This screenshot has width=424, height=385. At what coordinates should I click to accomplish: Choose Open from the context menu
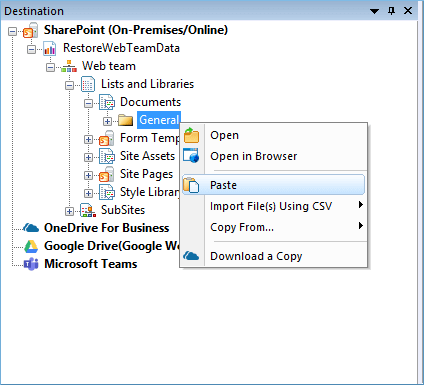(x=273, y=135)
